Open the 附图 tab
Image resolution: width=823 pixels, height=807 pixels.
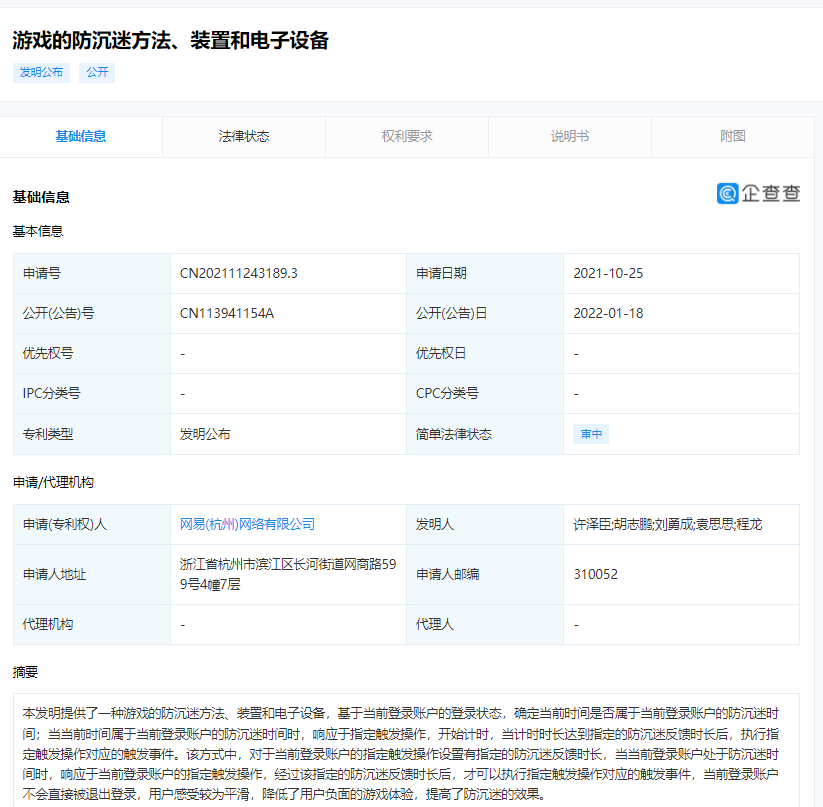point(733,136)
